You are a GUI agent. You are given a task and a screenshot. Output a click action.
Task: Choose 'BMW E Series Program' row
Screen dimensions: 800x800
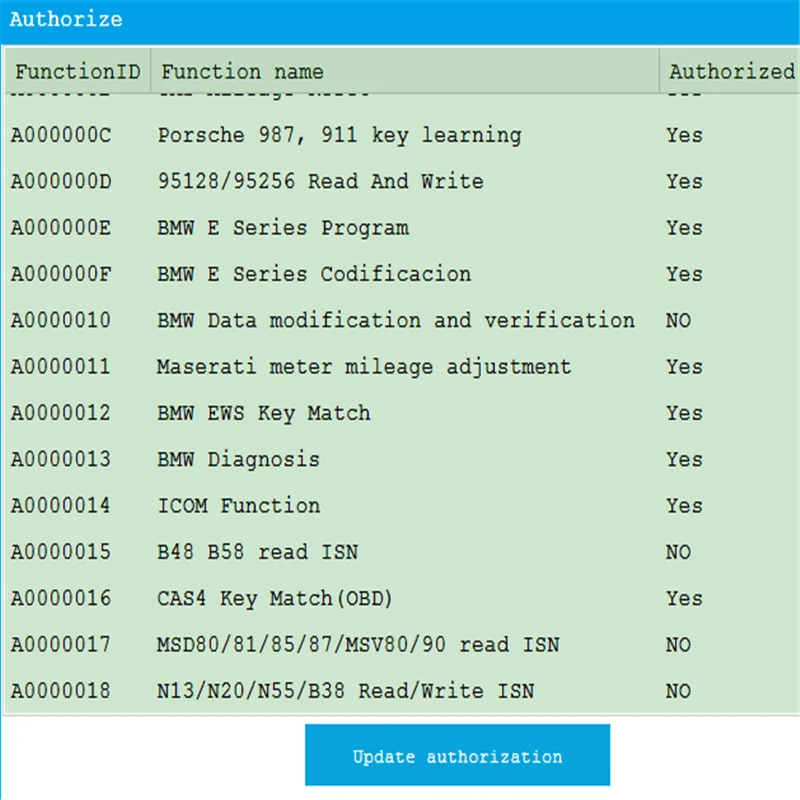pyautogui.click(x=283, y=228)
